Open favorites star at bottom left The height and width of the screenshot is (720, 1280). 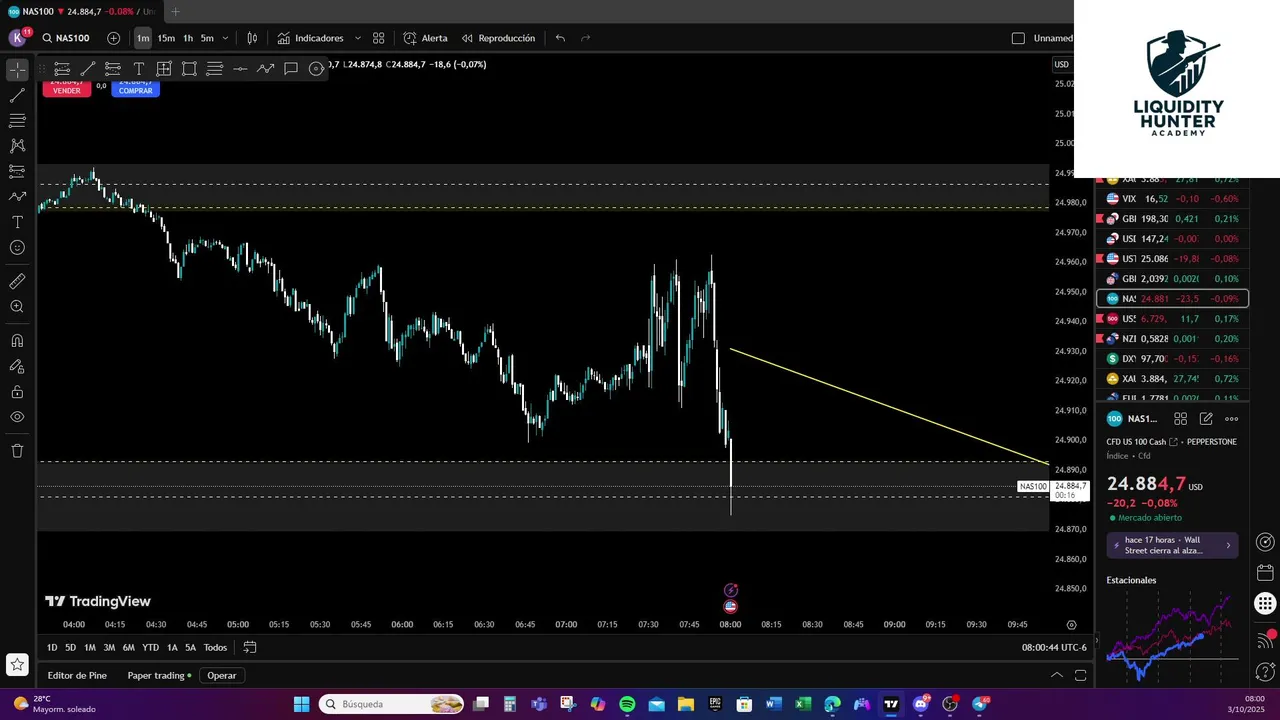(17, 664)
